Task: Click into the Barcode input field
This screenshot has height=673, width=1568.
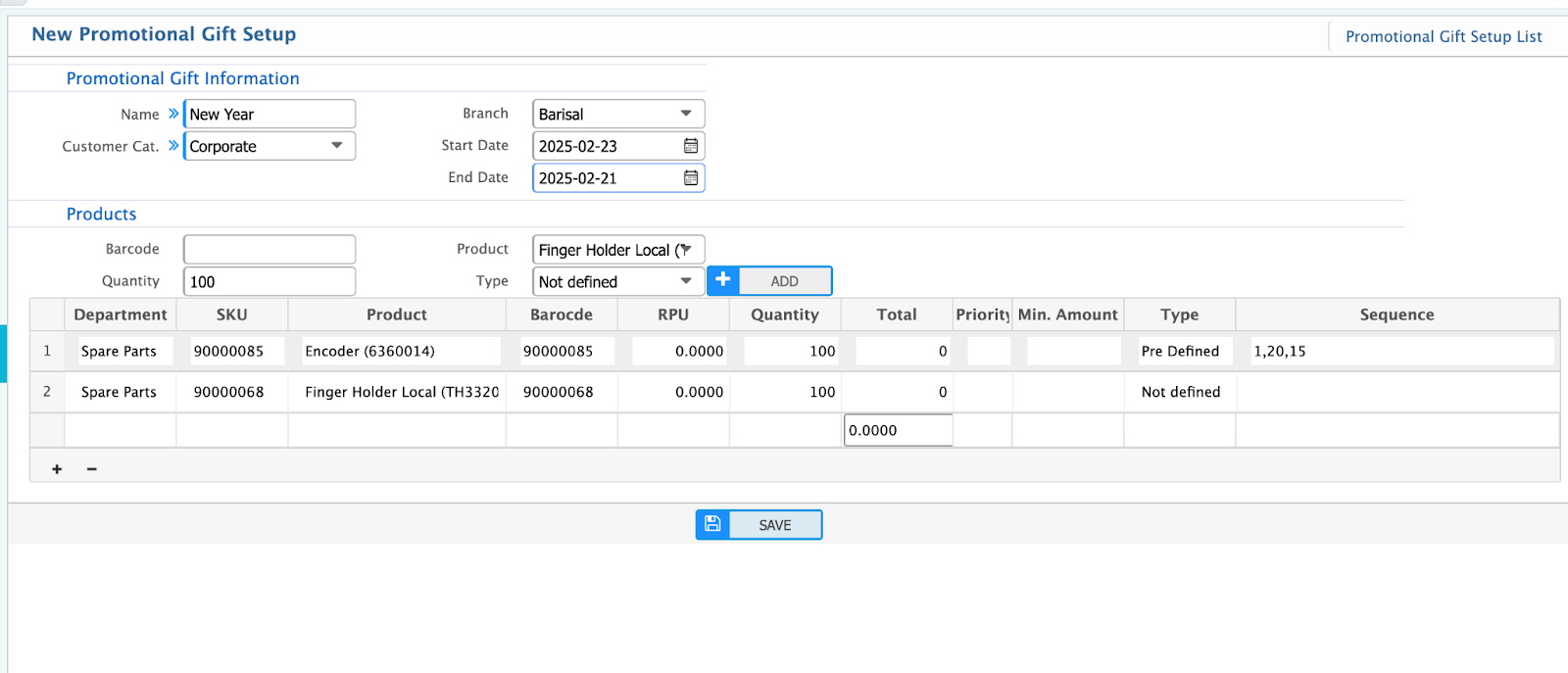Action: pos(269,250)
